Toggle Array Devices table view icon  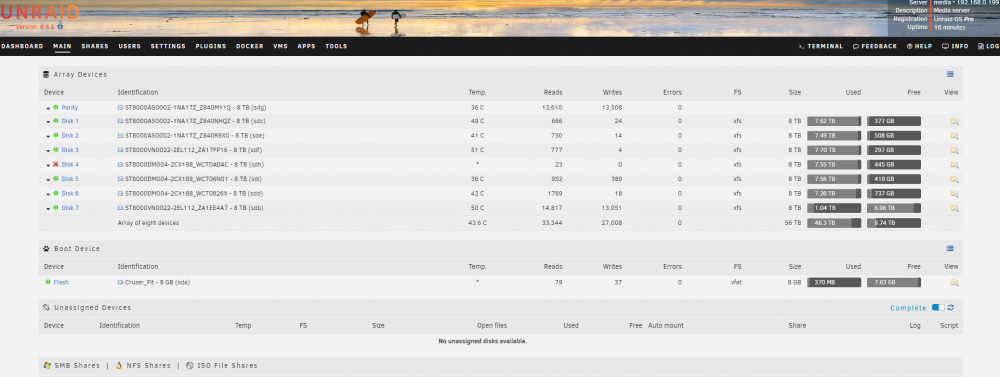tap(950, 74)
